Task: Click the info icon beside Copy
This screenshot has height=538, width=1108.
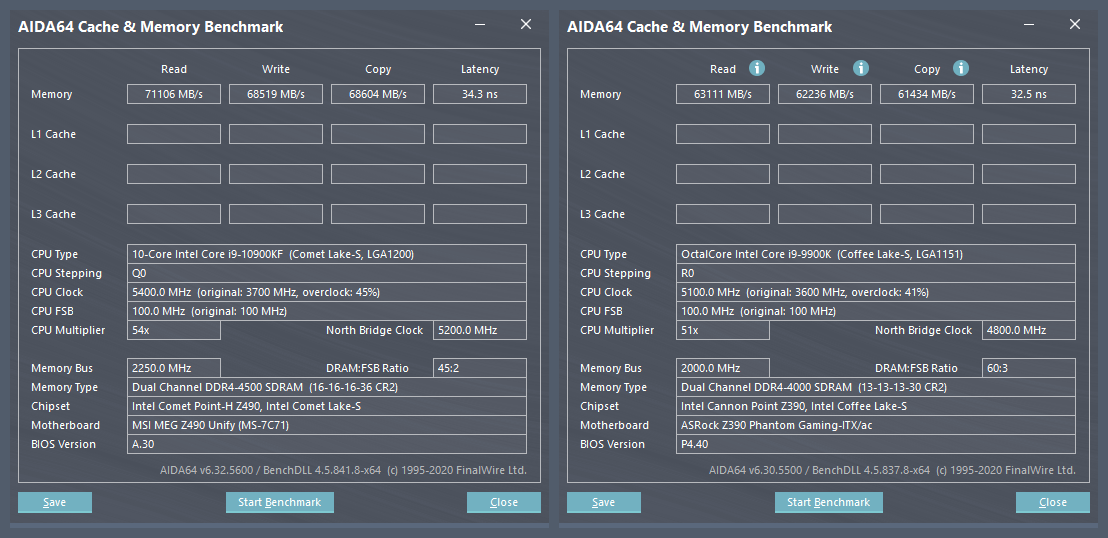Action: 961,69
